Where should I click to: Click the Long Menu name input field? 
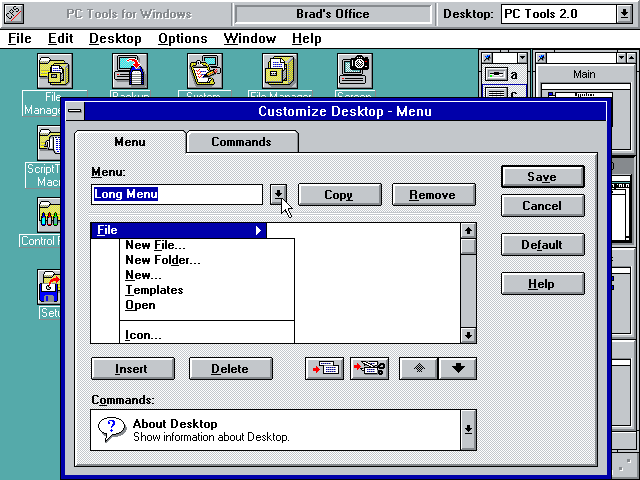[177, 194]
